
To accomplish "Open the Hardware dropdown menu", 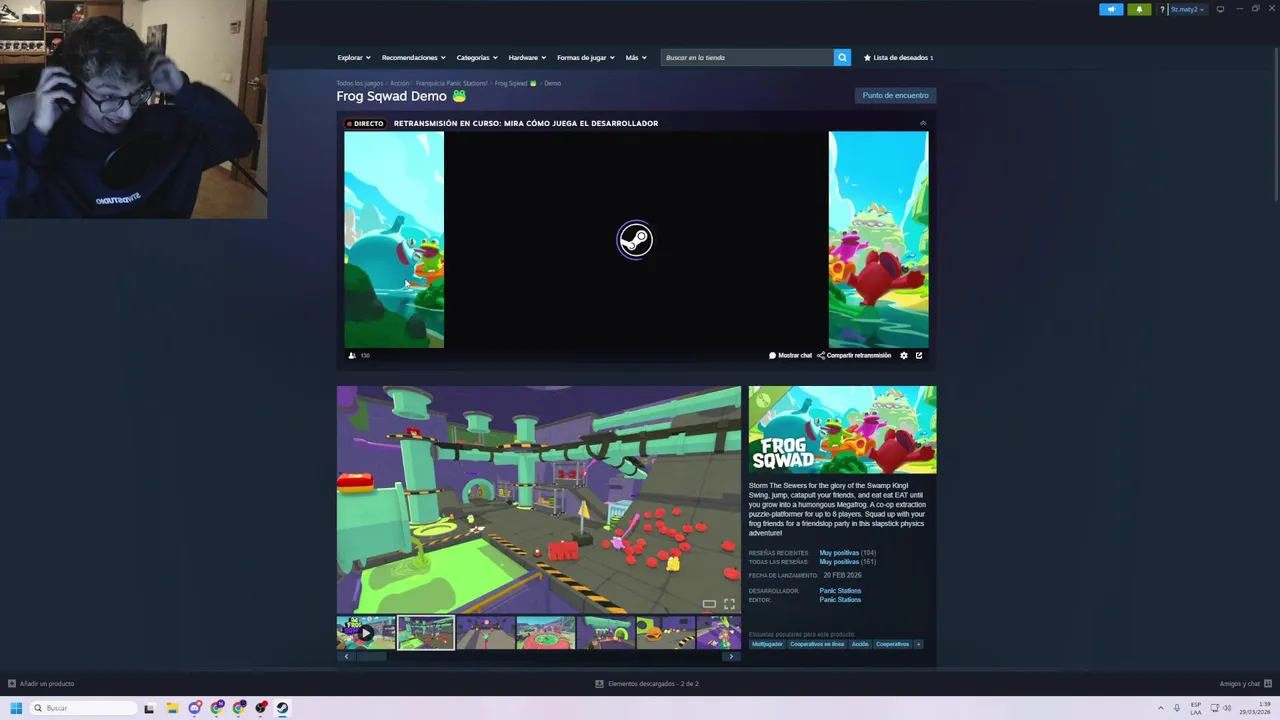I will point(527,57).
